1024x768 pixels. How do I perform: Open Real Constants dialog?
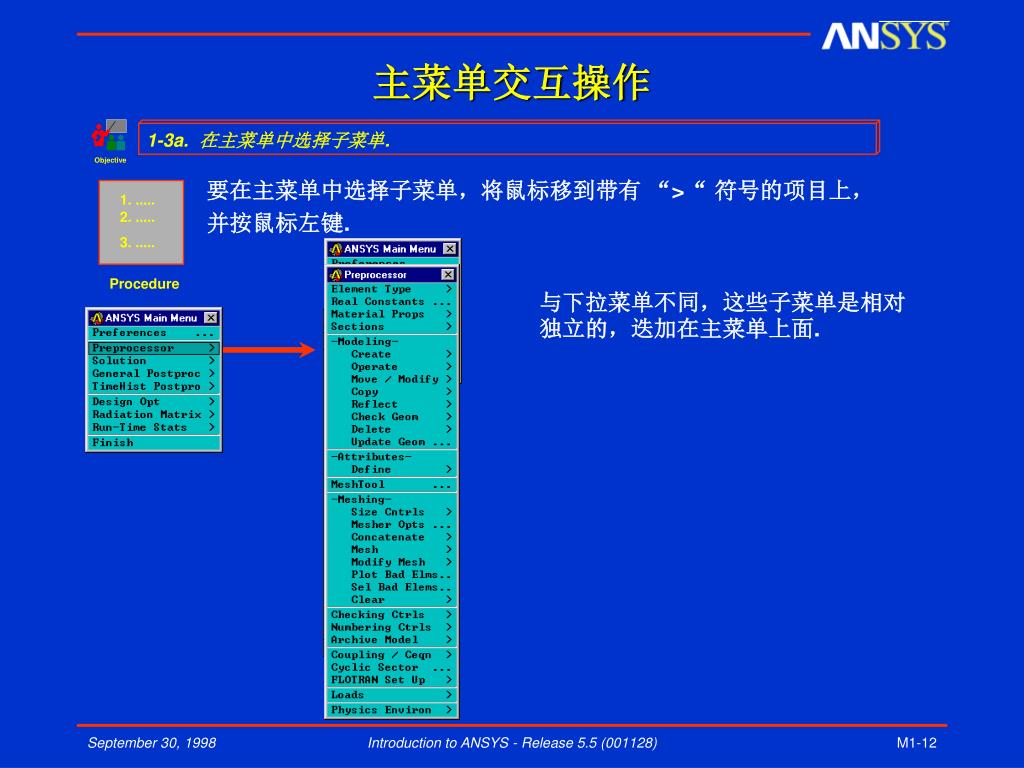(x=391, y=302)
